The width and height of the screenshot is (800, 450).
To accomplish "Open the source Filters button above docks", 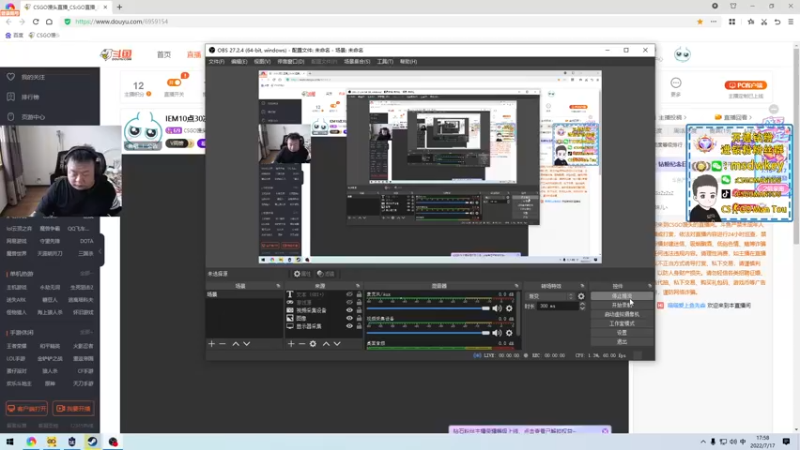I will point(326,274).
